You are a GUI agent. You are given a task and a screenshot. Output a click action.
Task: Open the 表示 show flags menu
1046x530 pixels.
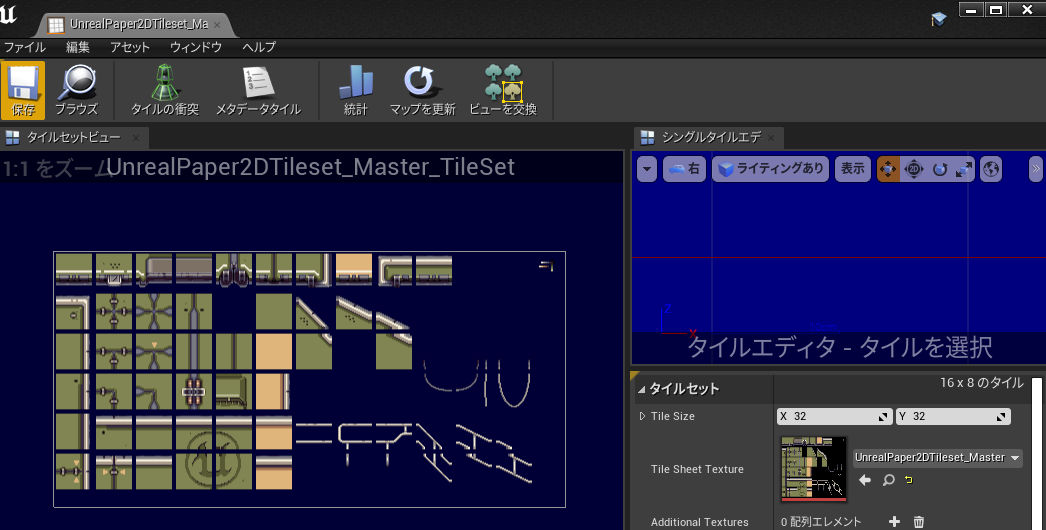click(853, 169)
